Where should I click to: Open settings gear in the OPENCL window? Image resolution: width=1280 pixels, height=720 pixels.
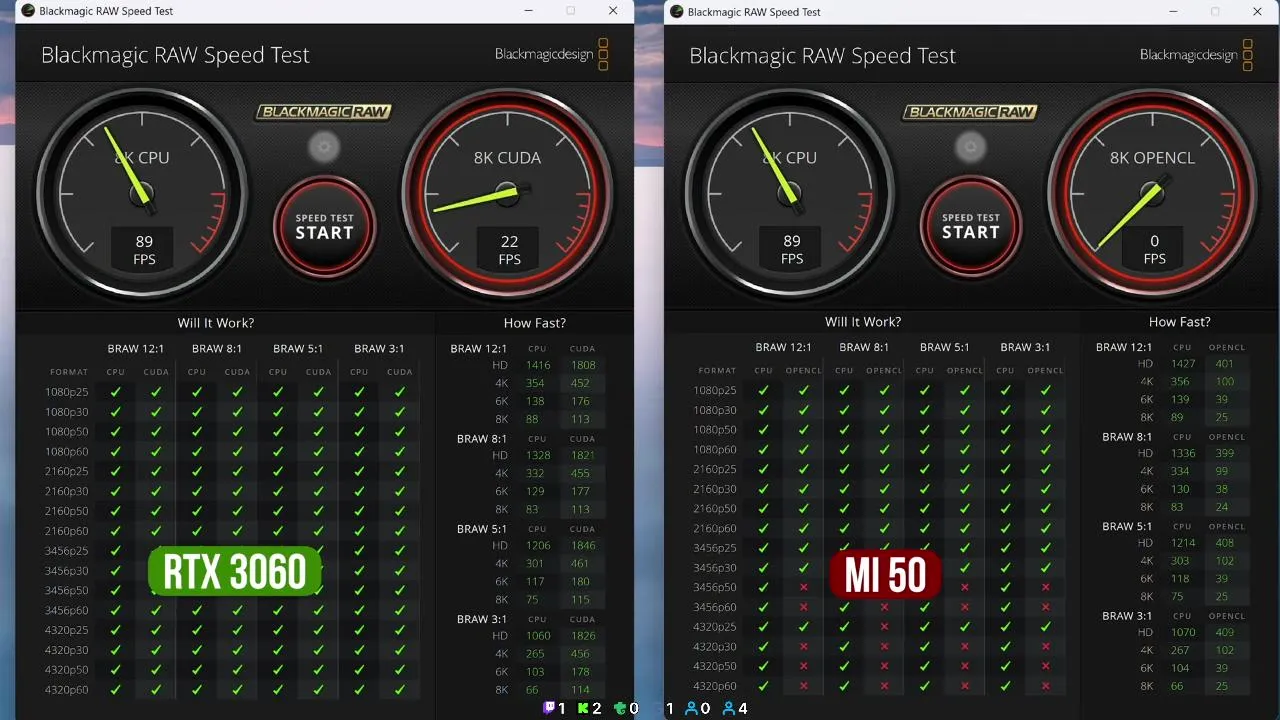(969, 148)
